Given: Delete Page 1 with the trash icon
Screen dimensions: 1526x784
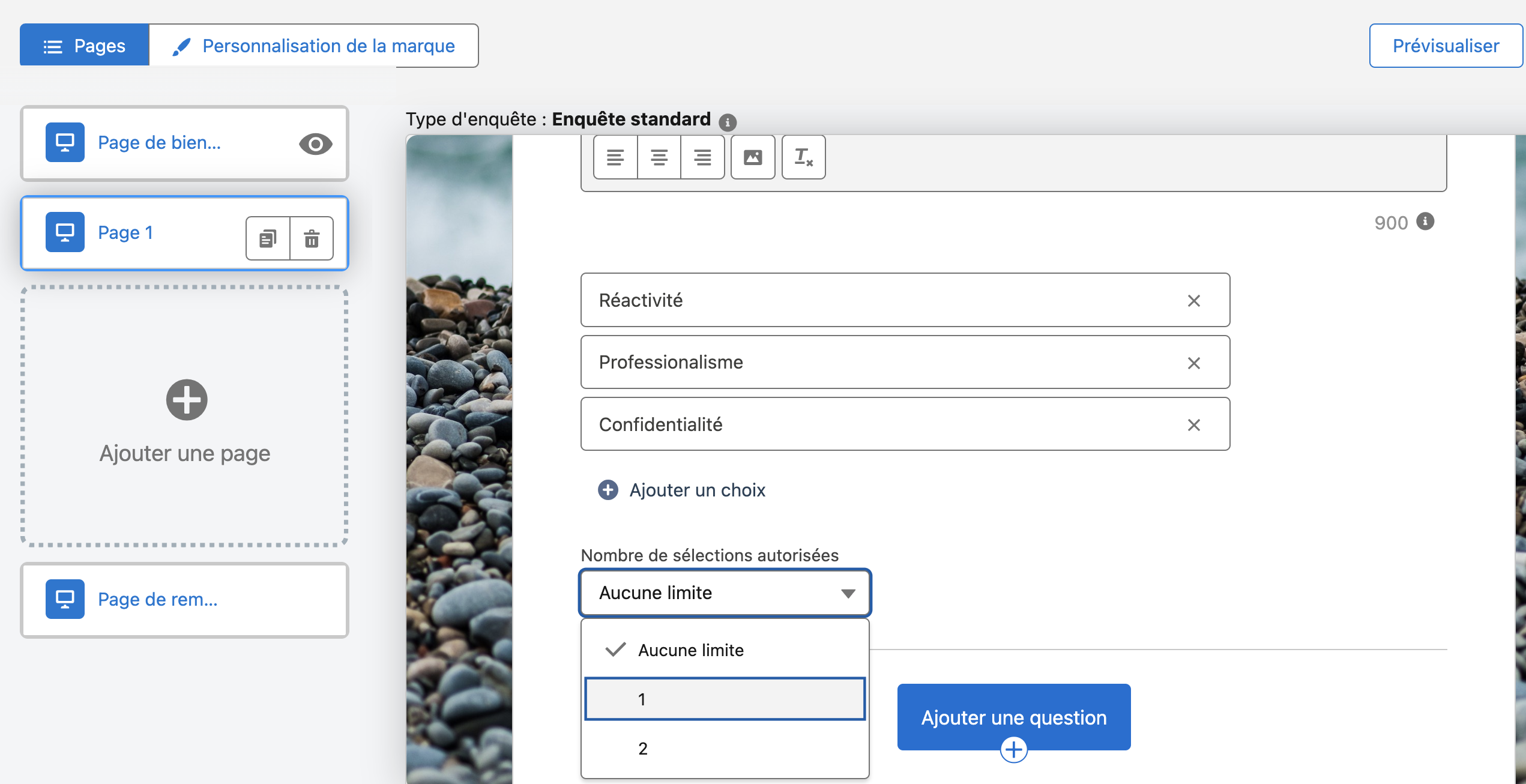Looking at the screenshot, I should coord(312,238).
